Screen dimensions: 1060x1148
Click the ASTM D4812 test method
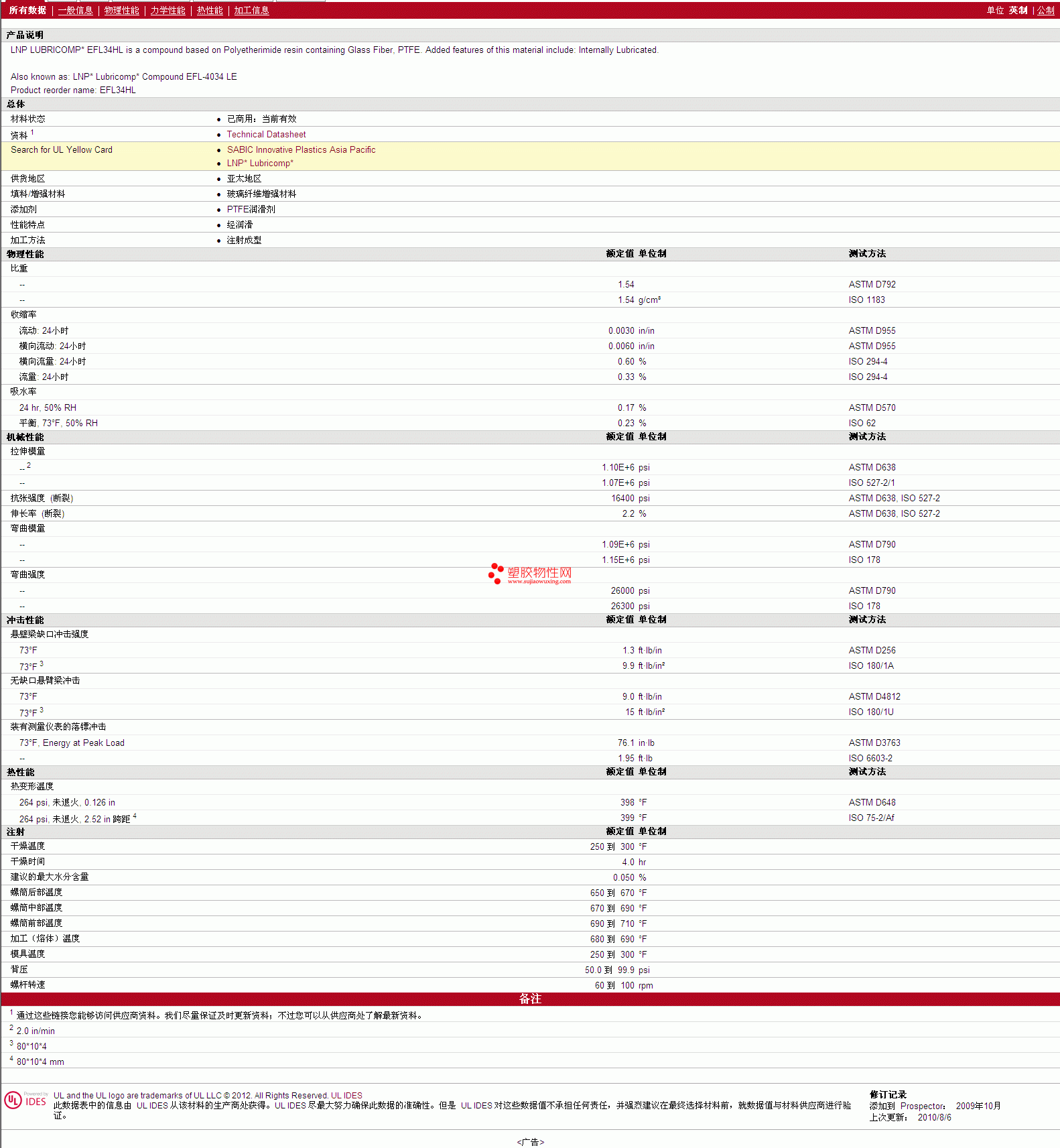click(x=874, y=697)
